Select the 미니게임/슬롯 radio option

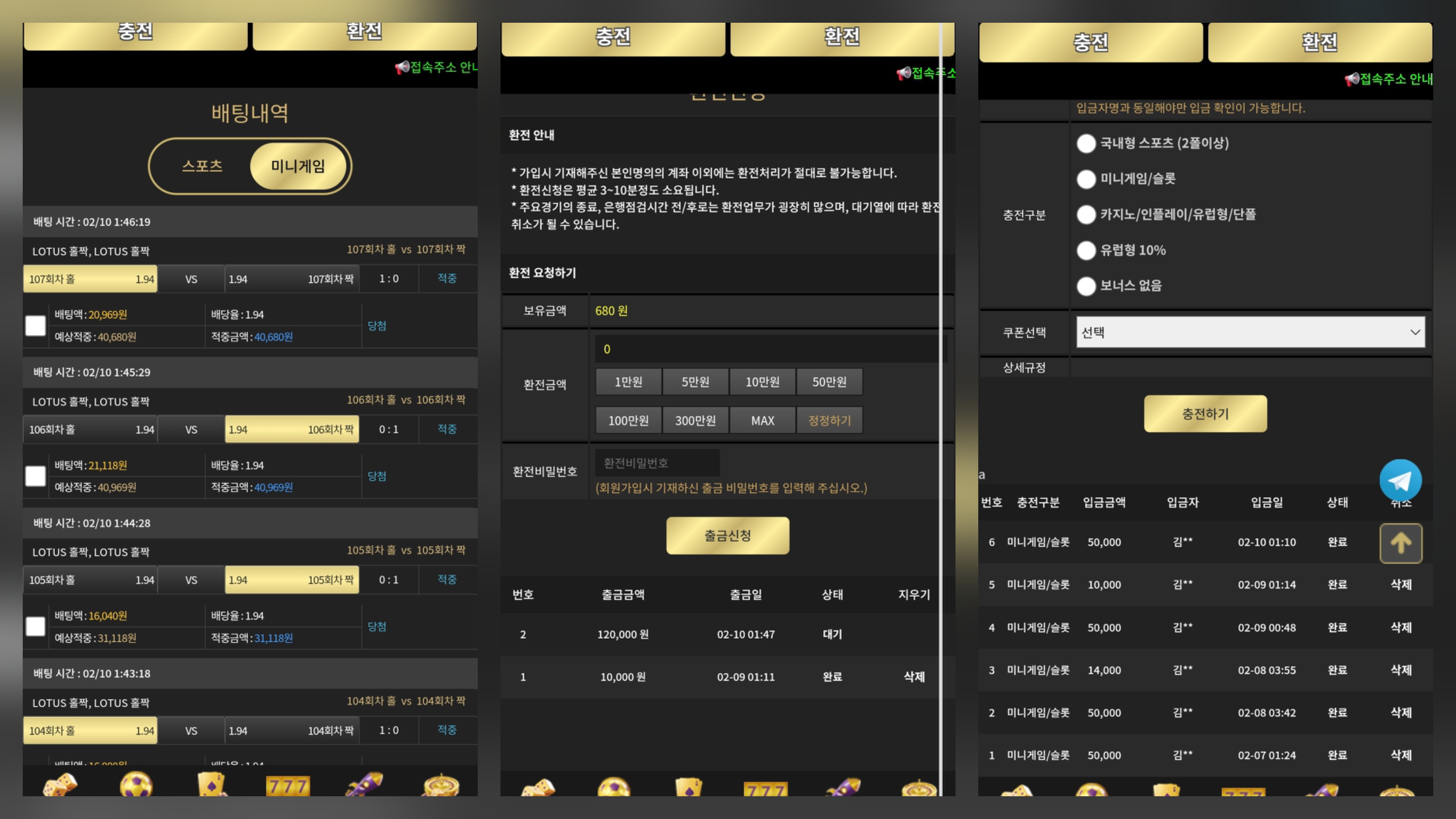[x=1086, y=179]
